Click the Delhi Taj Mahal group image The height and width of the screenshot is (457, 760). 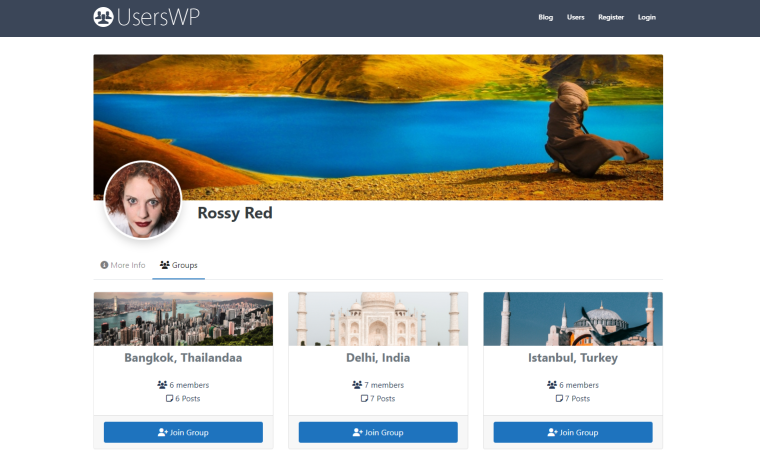click(x=378, y=319)
